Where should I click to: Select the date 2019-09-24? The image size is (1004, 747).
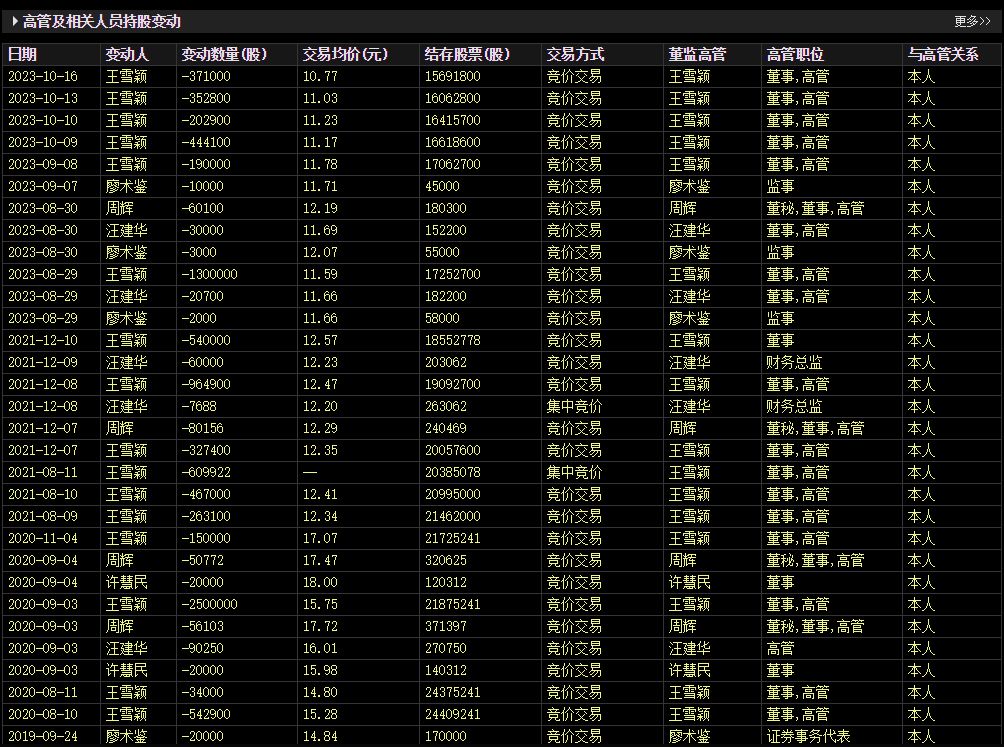click(43, 736)
